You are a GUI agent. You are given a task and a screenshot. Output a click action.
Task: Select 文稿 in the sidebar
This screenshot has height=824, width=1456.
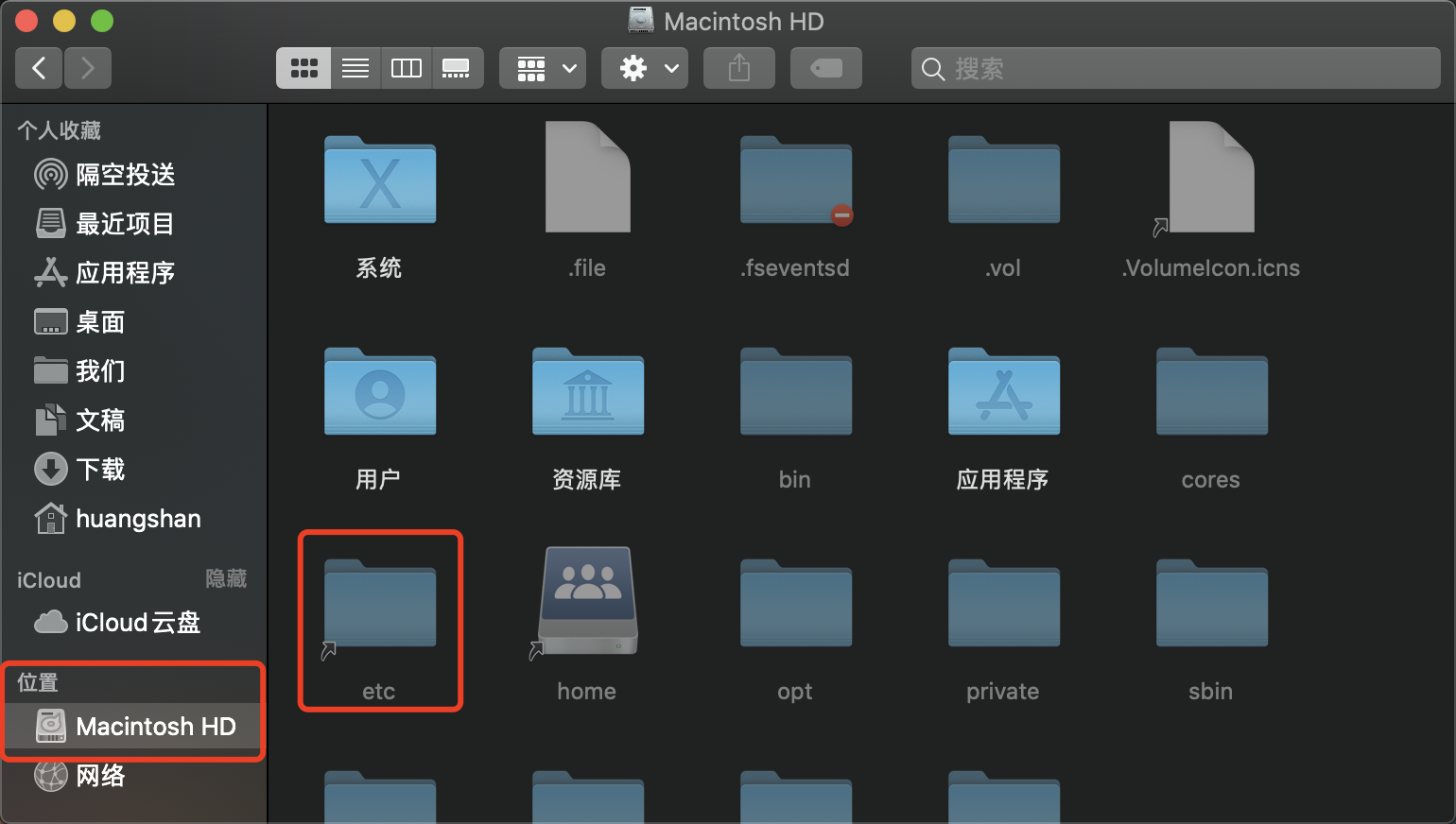click(x=132, y=421)
